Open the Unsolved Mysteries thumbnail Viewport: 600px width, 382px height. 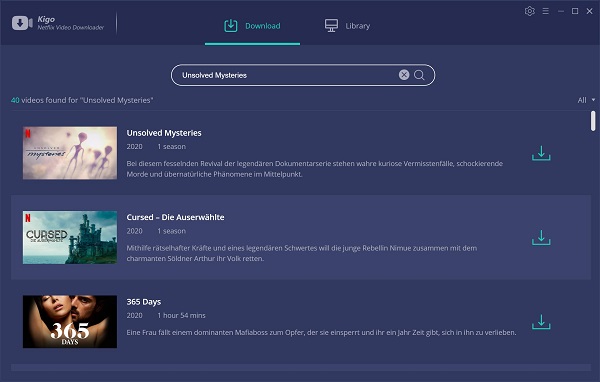(70, 153)
